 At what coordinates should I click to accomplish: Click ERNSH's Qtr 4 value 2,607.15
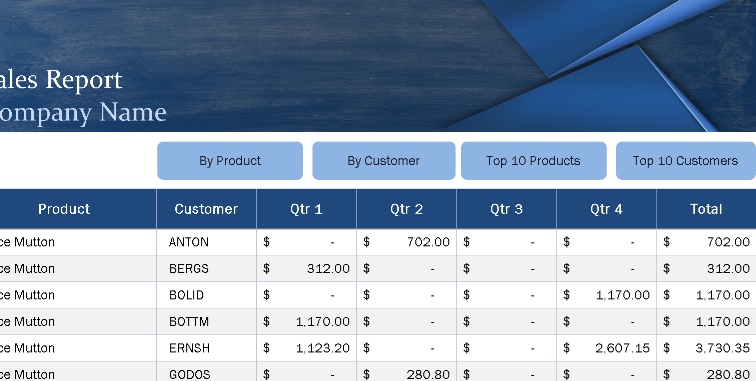pos(606,348)
